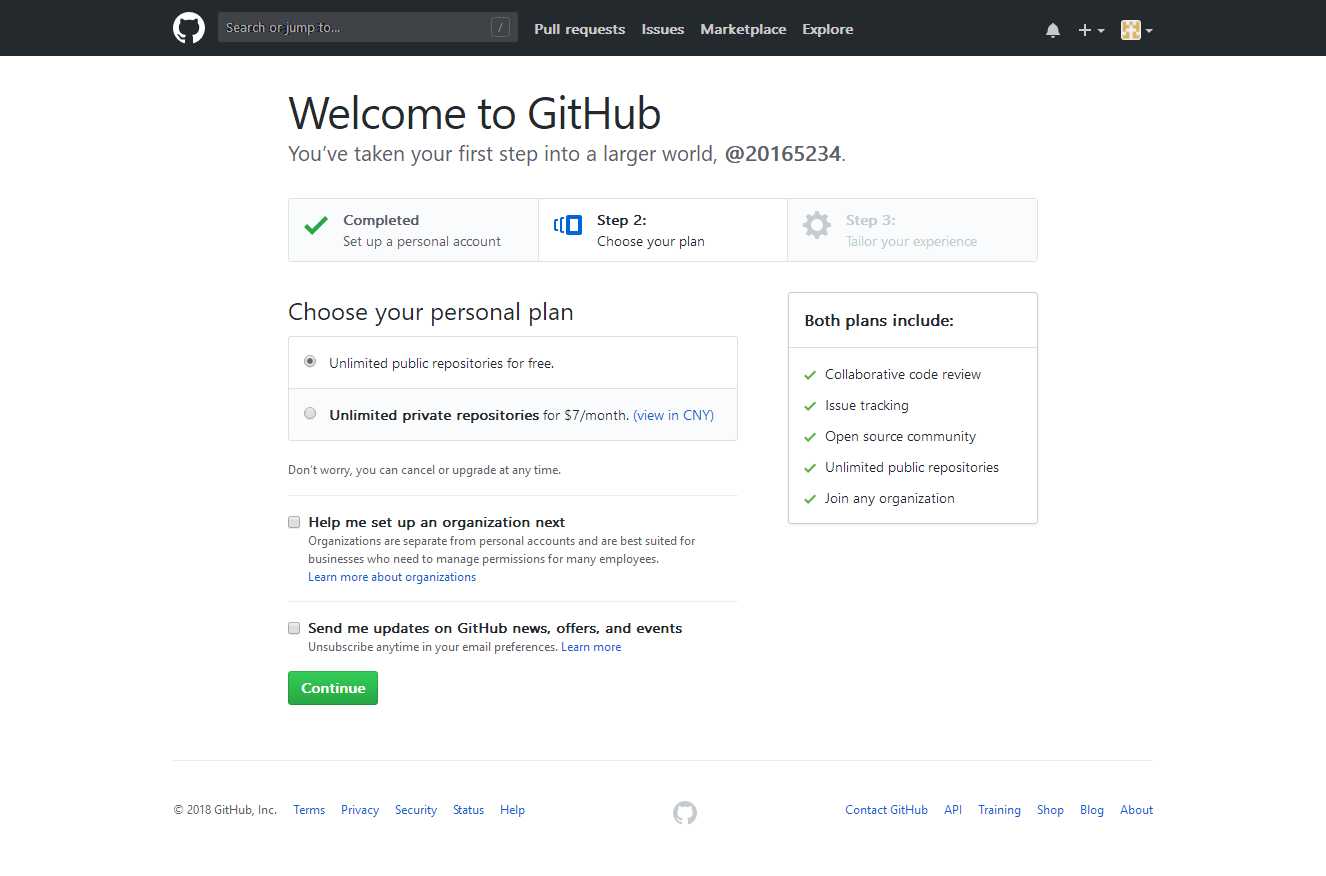
Task: Click checkmark beside Unlimited public repositories
Action: tap(810, 468)
